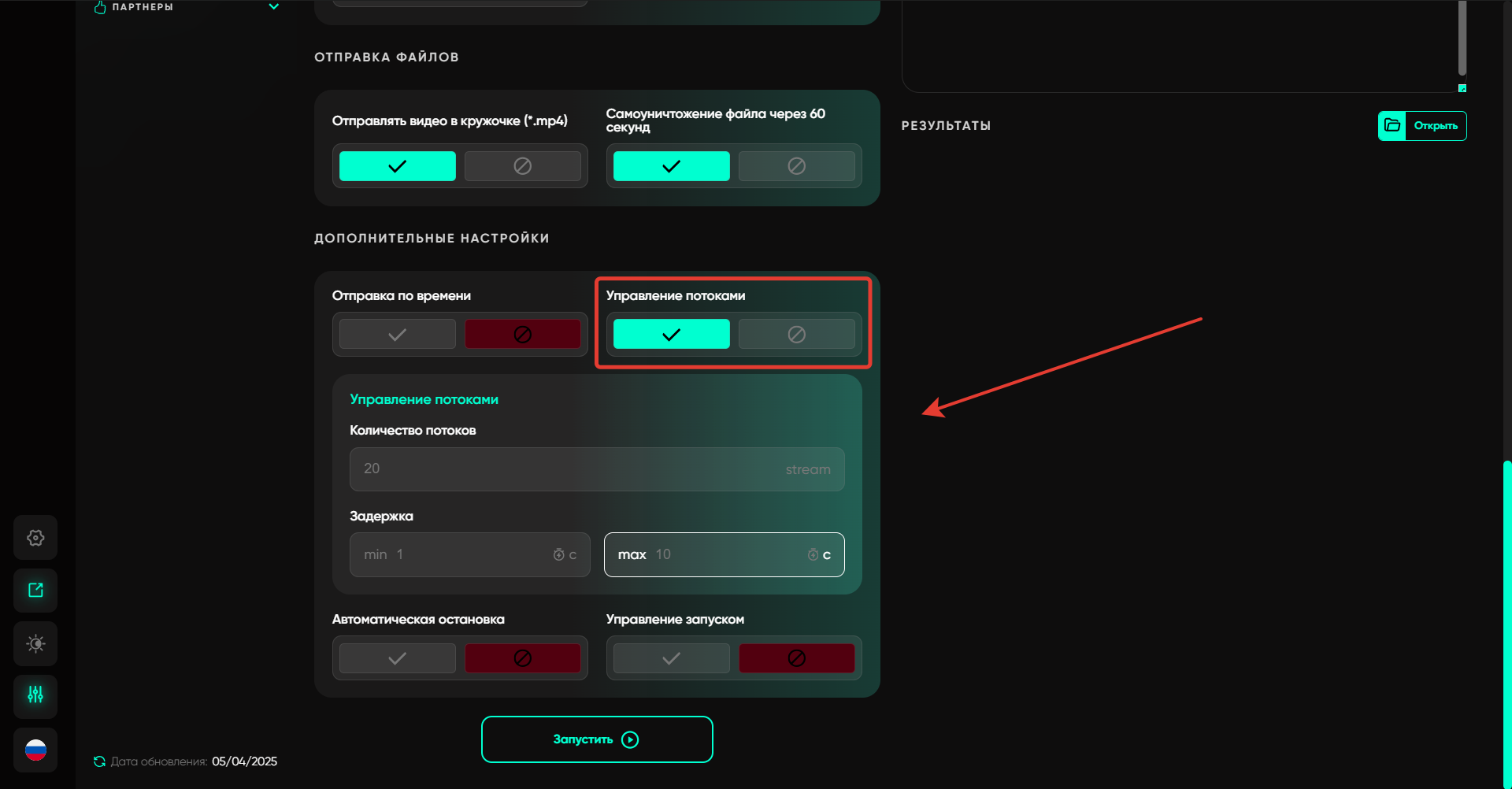Enable Отправка по времени with checkmark
This screenshot has width=1512, height=789.
(398, 335)
